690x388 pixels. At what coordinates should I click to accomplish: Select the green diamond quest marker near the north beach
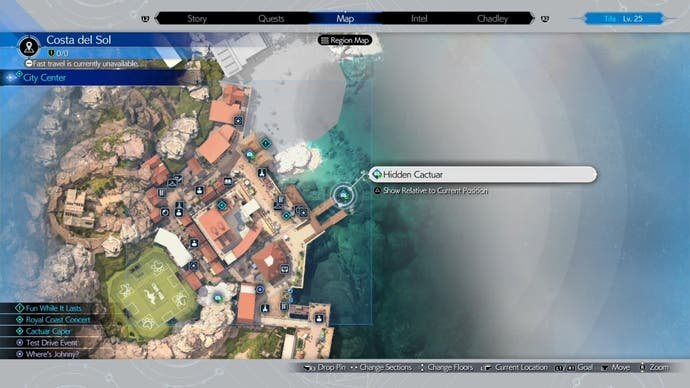(x=266, y=143)
